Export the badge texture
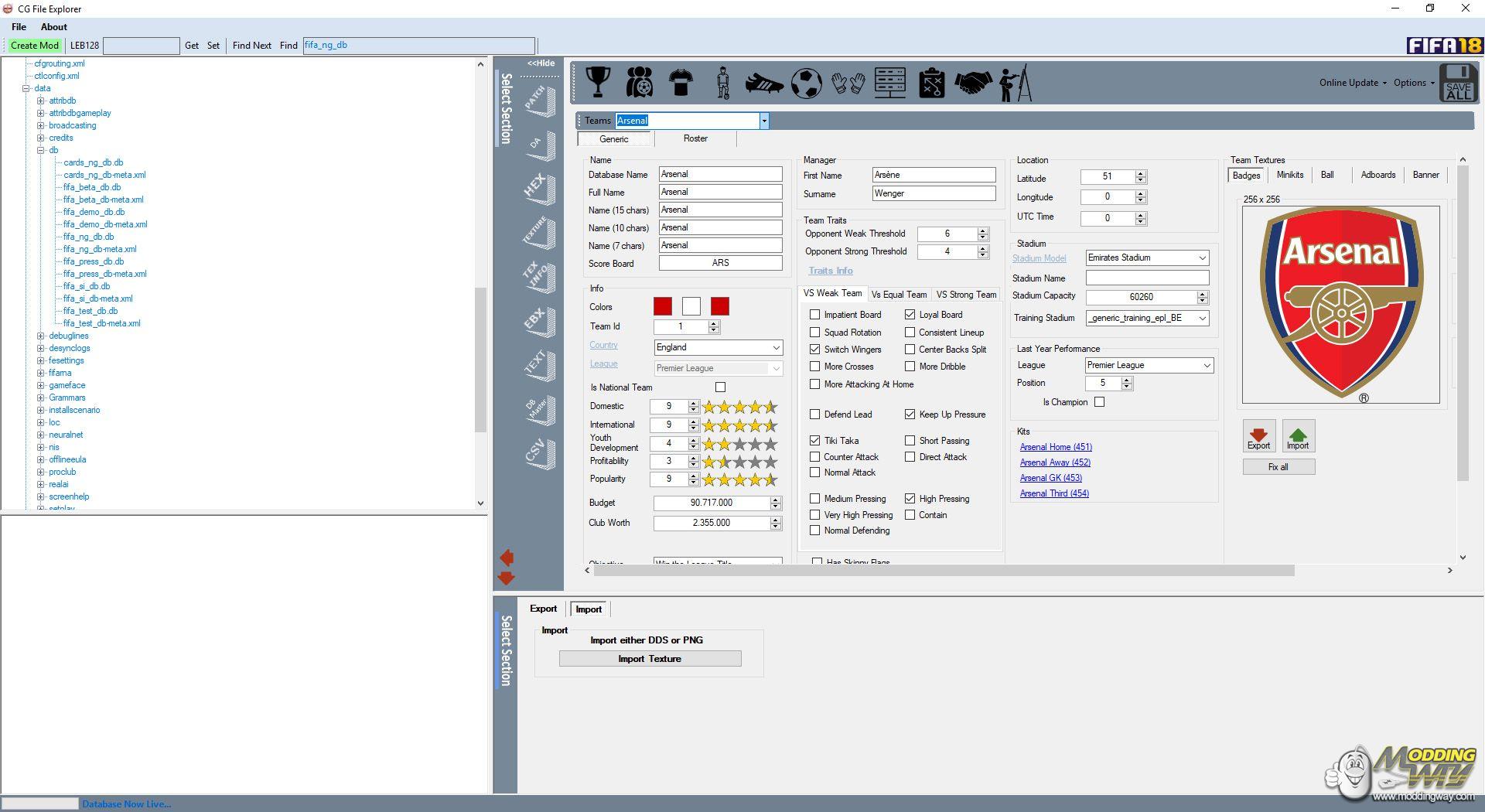The width and height of the screenshot is (1485, 812). coord(1258,436)
